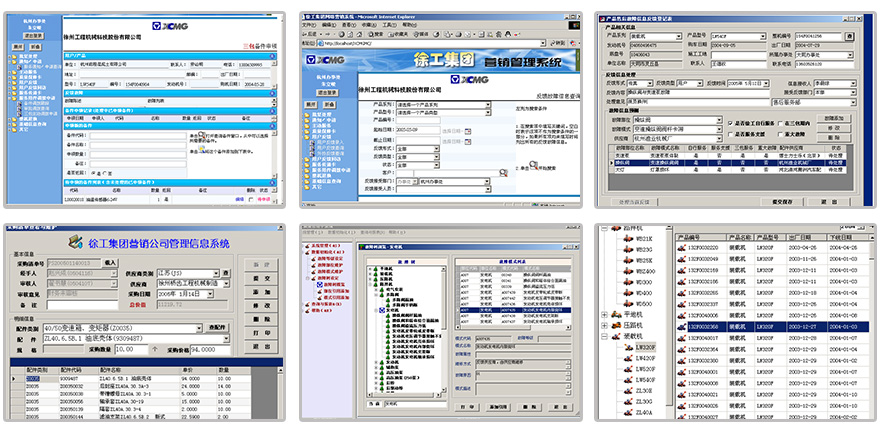Viewport: 880px width, 435px height.
Task: Open the 供应商类别 dropdown in the purchase order form
Action: tap(216, 273)
